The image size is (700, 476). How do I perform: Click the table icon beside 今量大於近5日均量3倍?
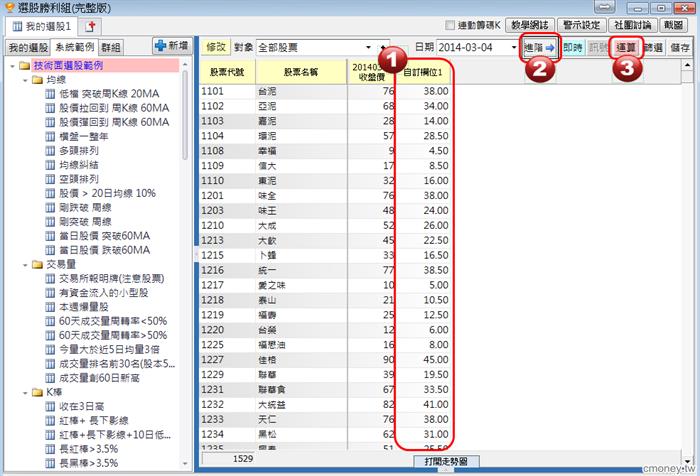tap(50, 350)
